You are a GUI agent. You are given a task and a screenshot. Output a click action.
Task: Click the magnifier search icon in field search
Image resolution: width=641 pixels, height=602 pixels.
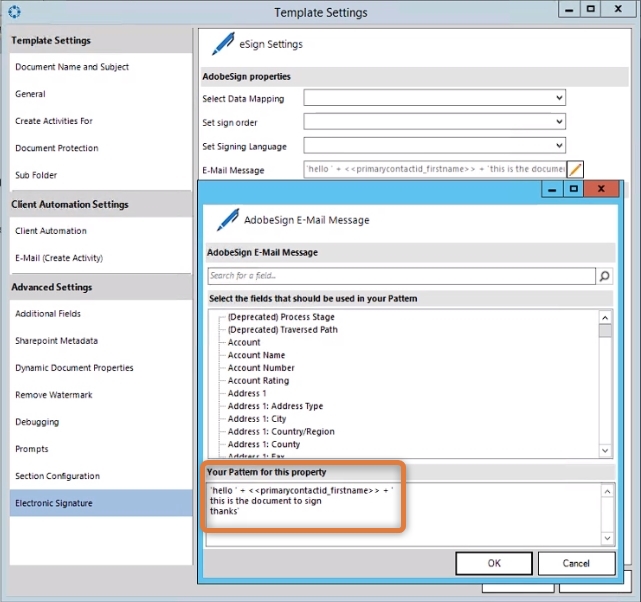tap(604, 276)
